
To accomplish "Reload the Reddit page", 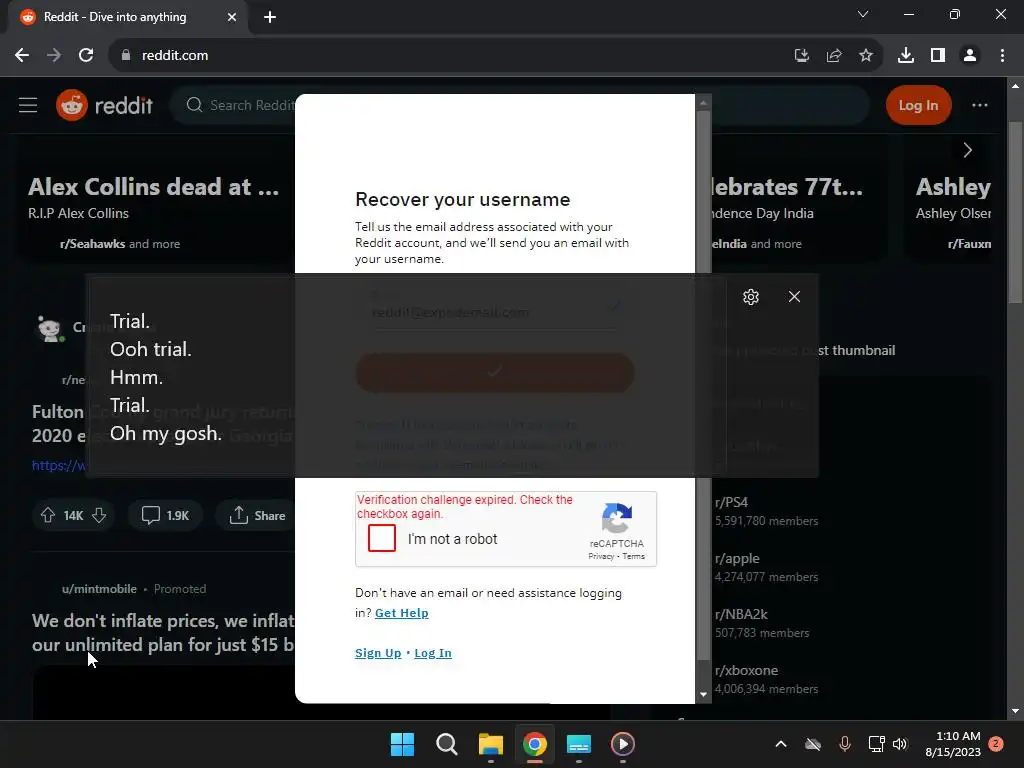I will tap(86, 56).
